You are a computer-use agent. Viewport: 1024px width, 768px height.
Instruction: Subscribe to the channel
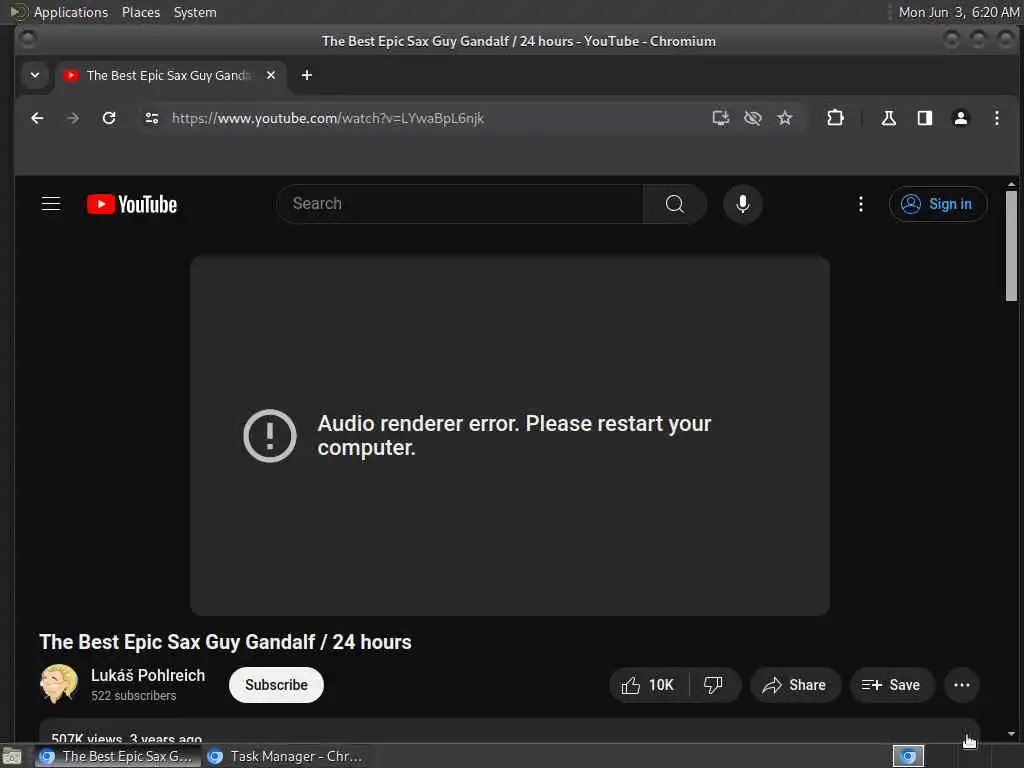pos(276,685)
